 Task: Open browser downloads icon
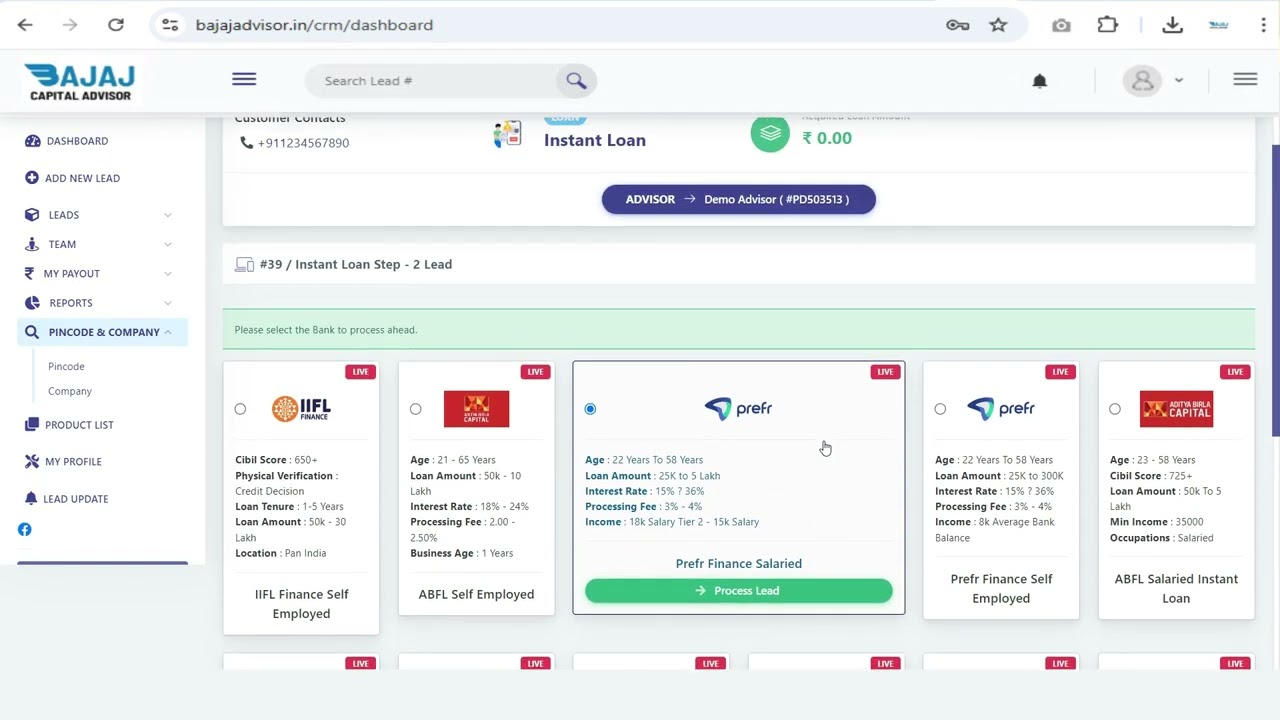(x=1173, y=25)
